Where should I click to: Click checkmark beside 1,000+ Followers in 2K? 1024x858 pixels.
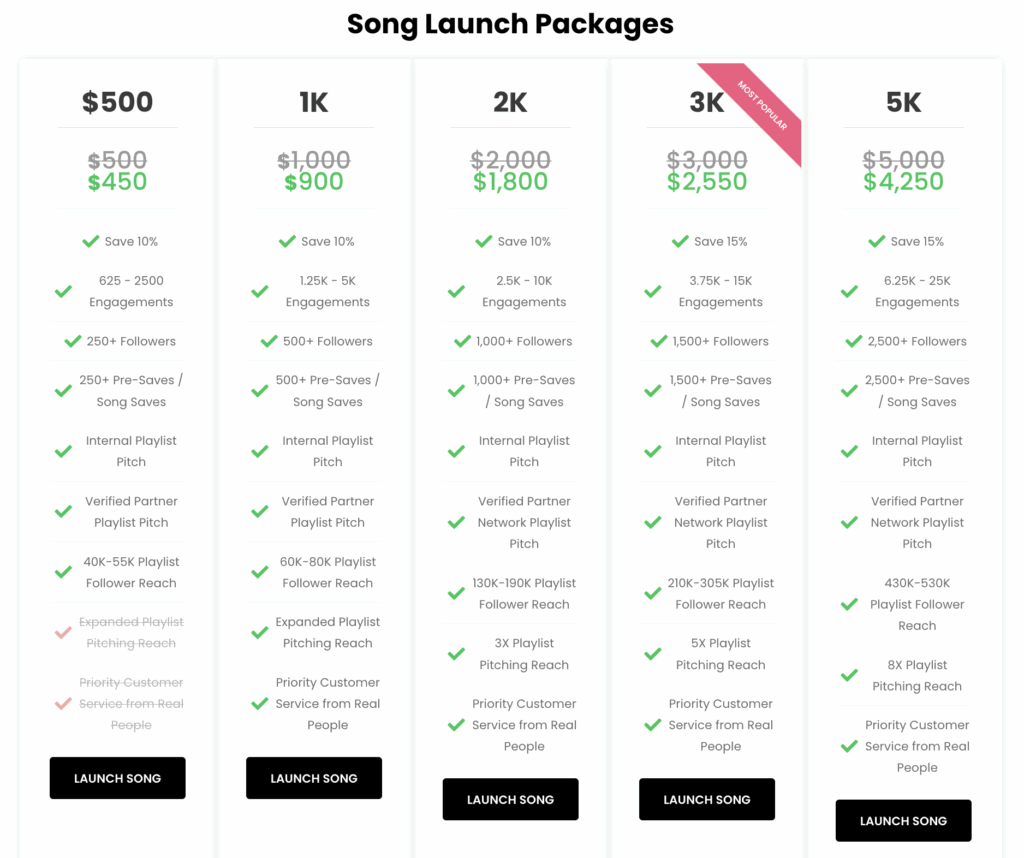pos(462,341)
